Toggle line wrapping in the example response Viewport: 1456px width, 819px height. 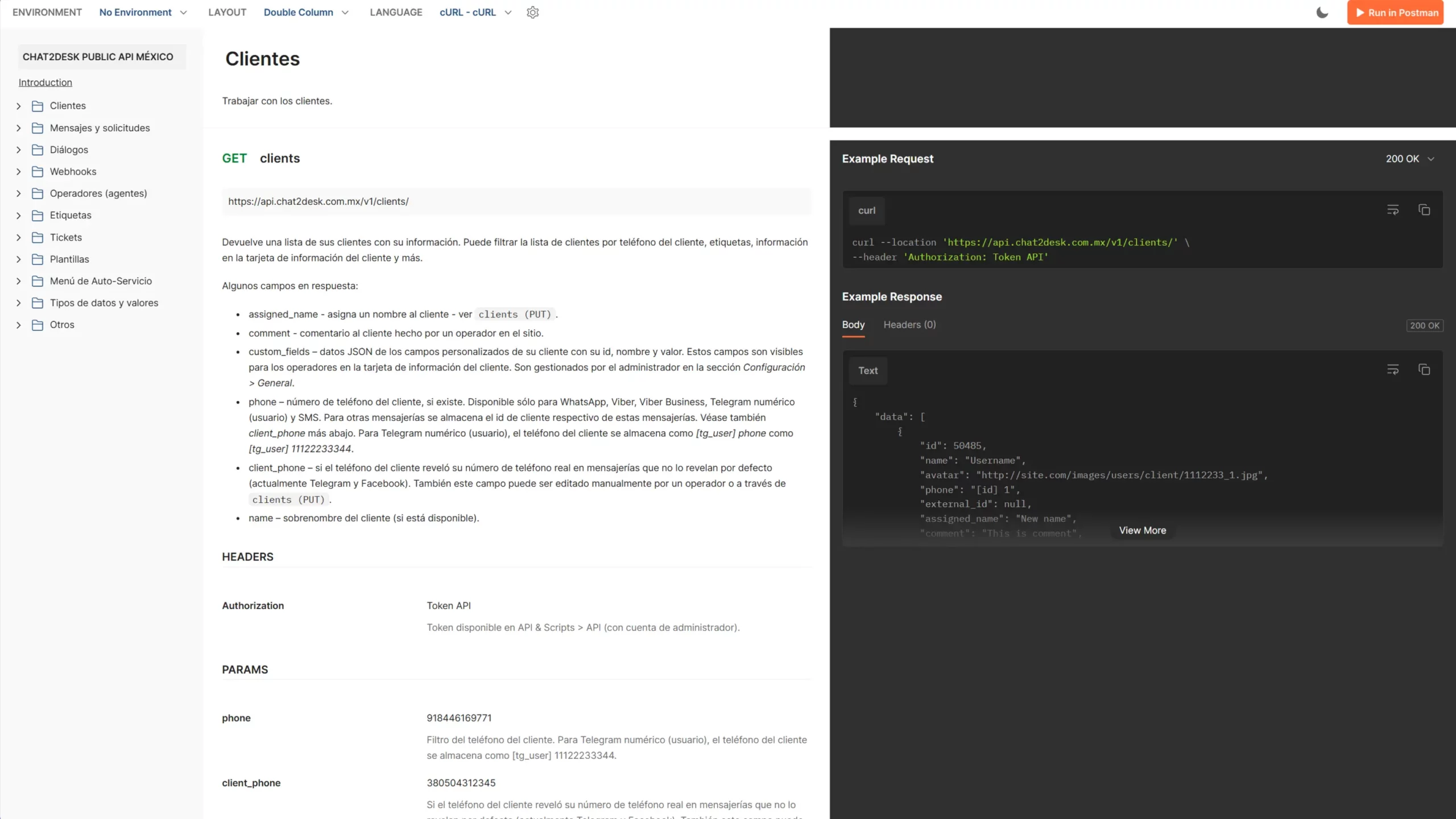pos(1393,369)
